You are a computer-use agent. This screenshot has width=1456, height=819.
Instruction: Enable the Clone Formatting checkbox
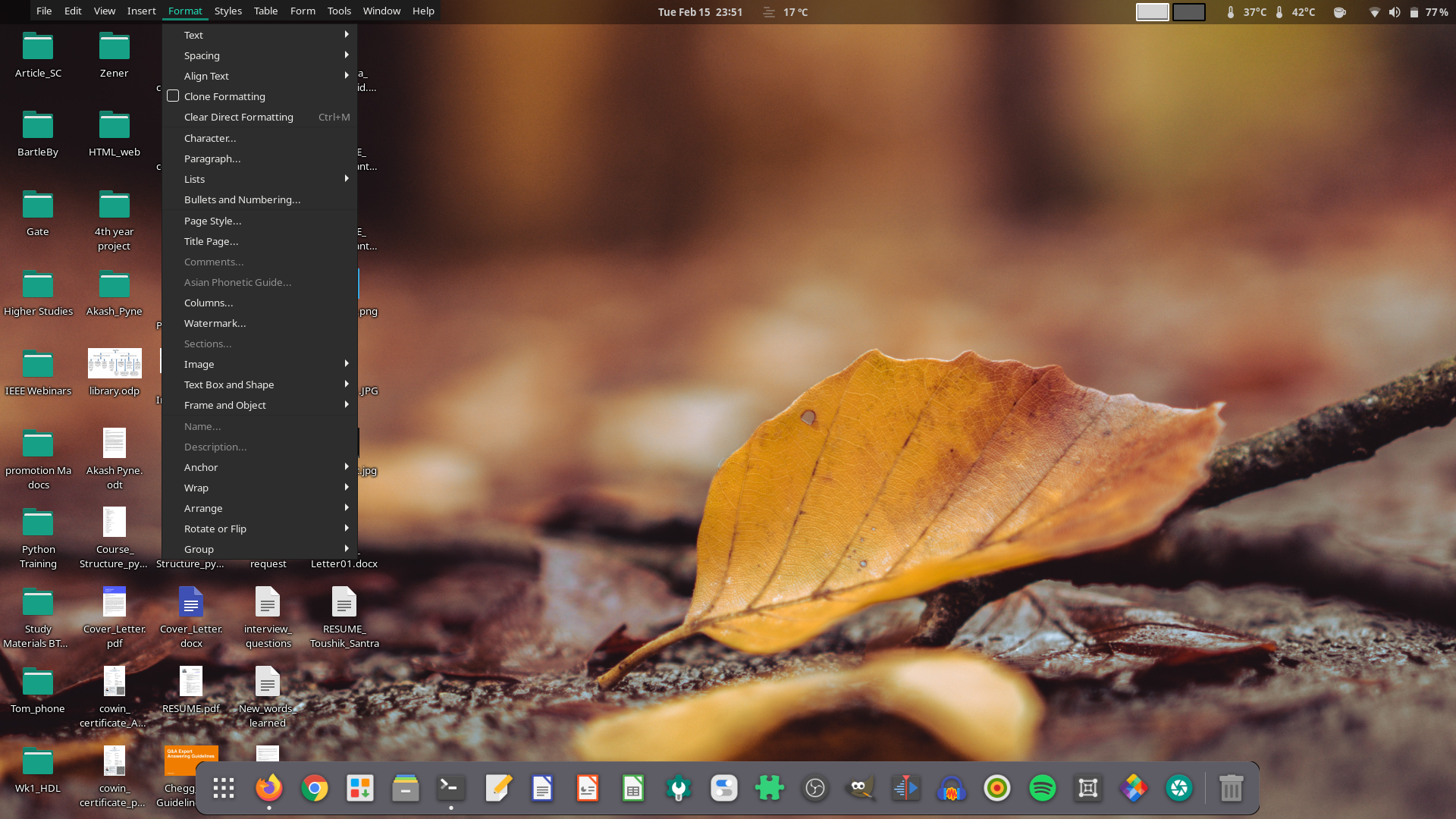point(173,96)
